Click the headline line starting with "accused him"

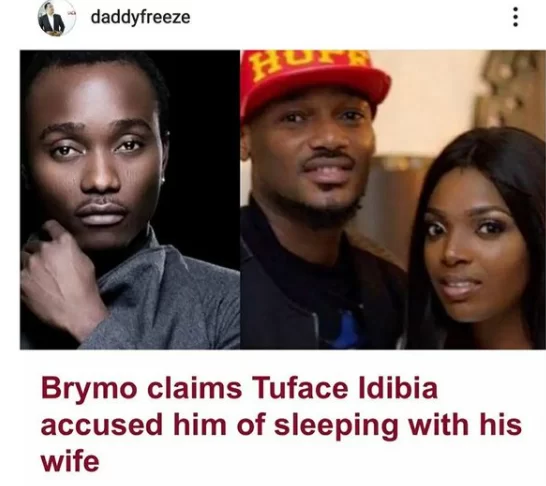click(281, 425)
